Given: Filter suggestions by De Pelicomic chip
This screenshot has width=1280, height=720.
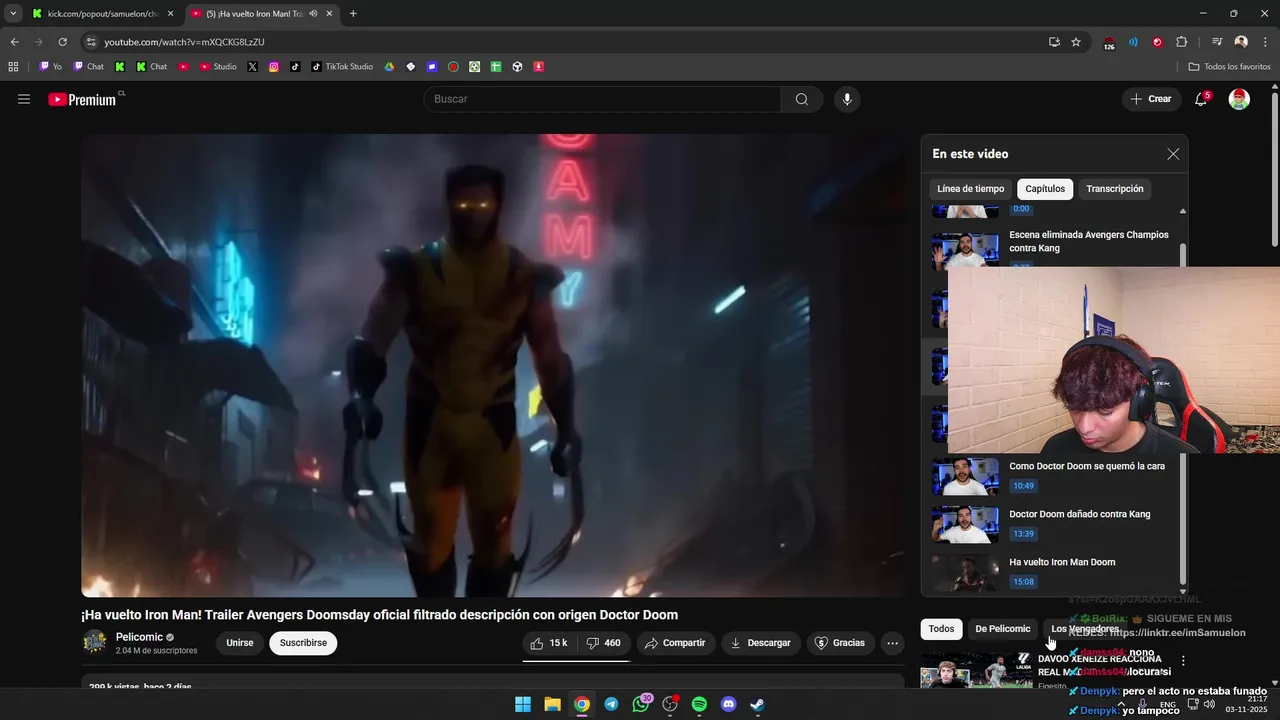Looking at the screenshot, I should (x=1003, y=629).
